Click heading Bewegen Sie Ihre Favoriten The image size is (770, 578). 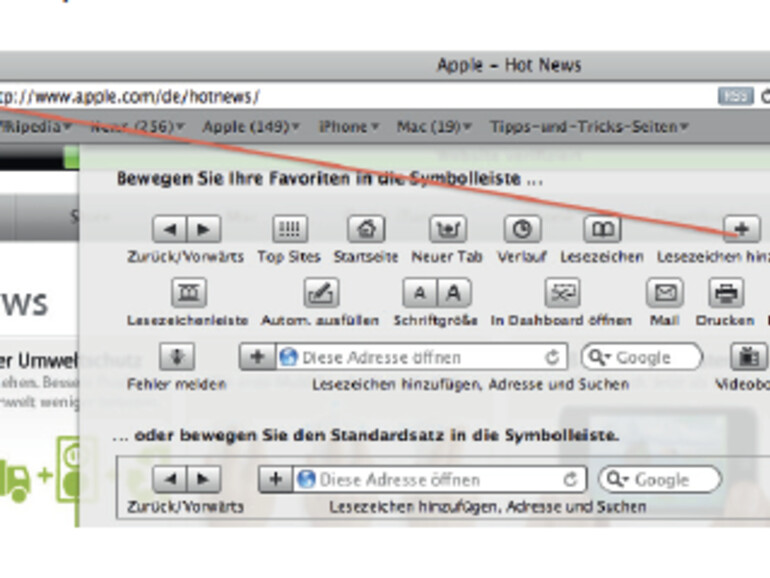tap(330, 179)
